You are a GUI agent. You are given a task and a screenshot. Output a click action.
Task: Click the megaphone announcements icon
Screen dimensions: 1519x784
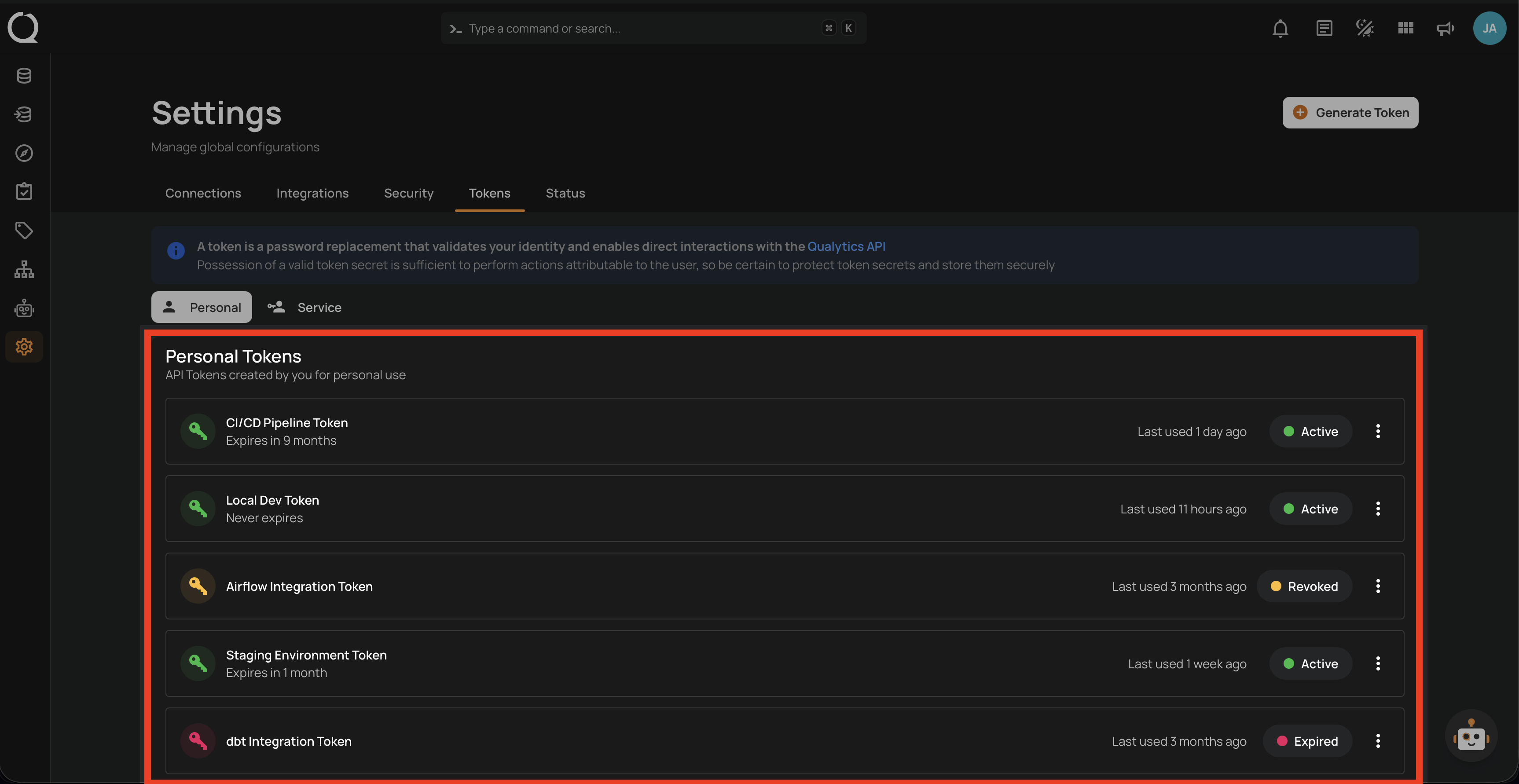pos(1445,28)
